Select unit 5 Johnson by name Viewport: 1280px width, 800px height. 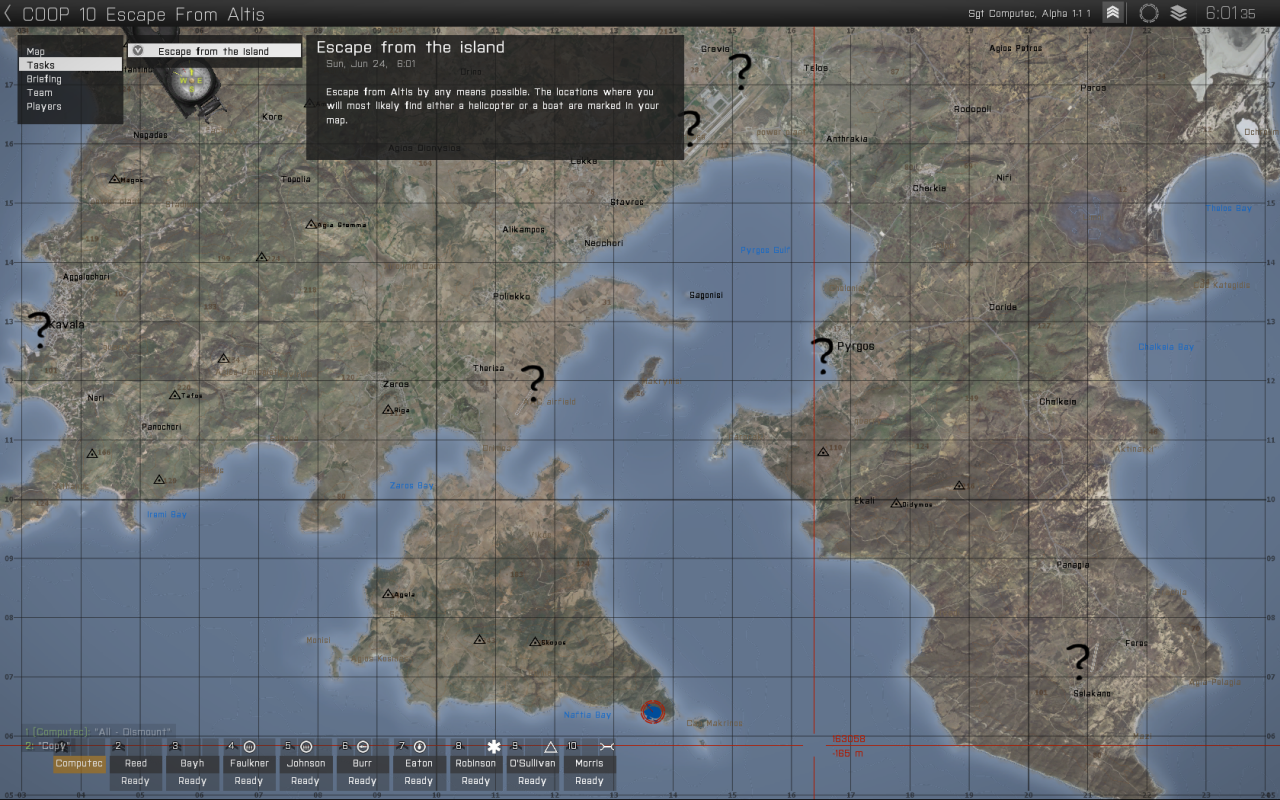pyautogui.click(x=306, y=763)
